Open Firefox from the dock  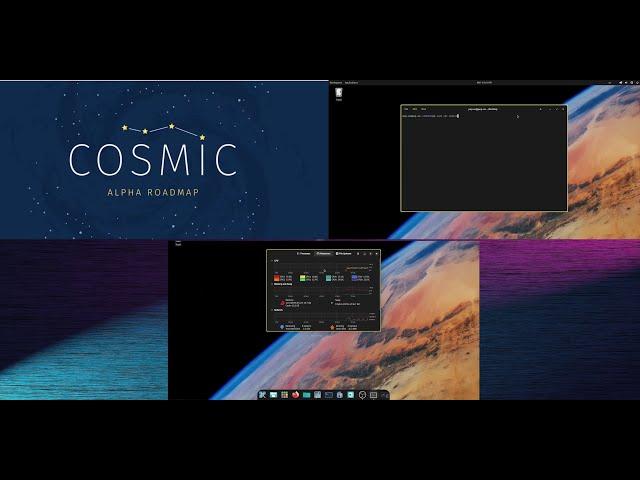pyautogui.click(x=296, y=395)
